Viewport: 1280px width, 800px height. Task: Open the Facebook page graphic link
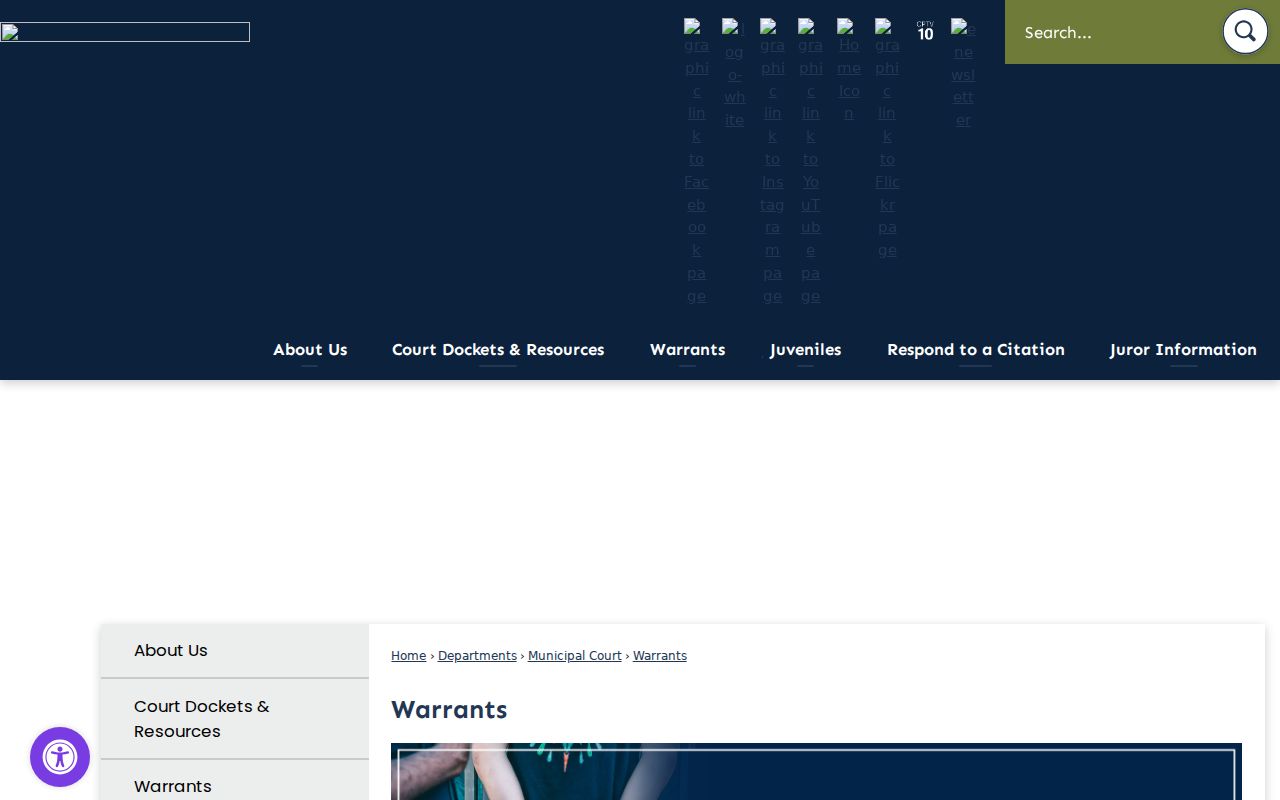coord(696,161)
